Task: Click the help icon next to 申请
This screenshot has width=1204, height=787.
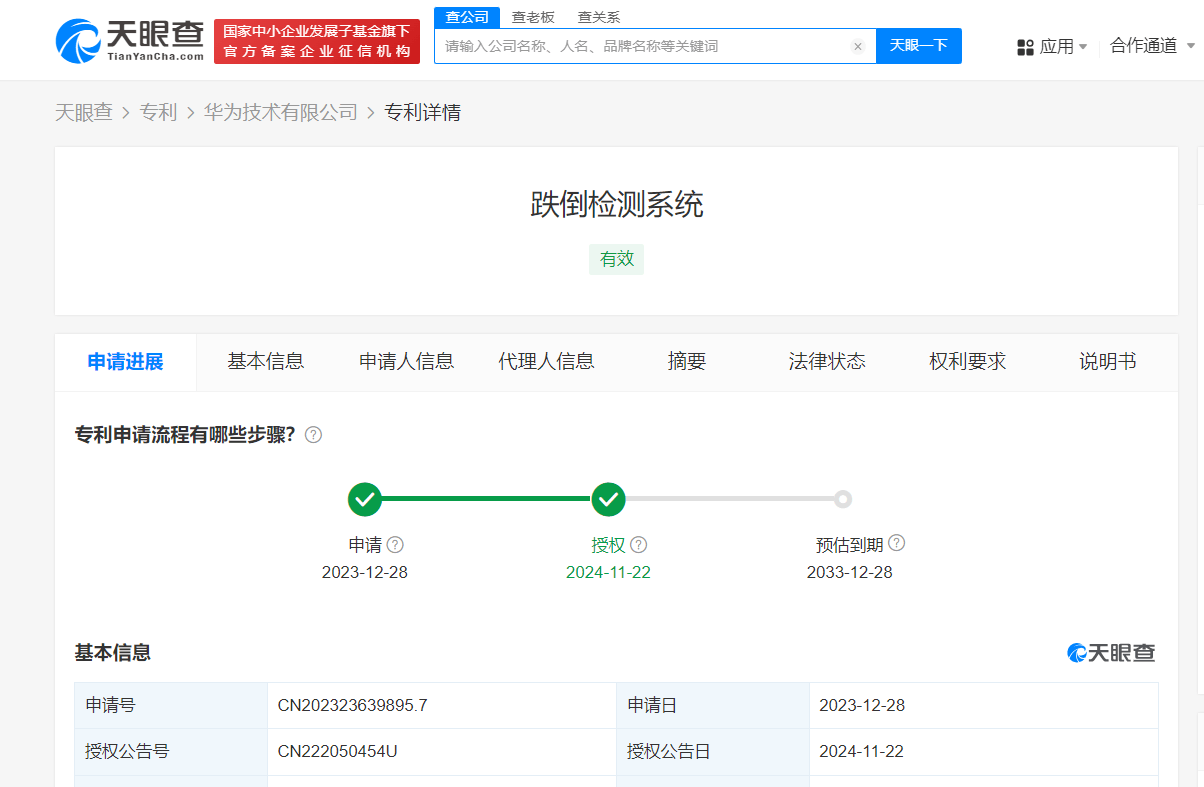Action: tap(395, 545)
